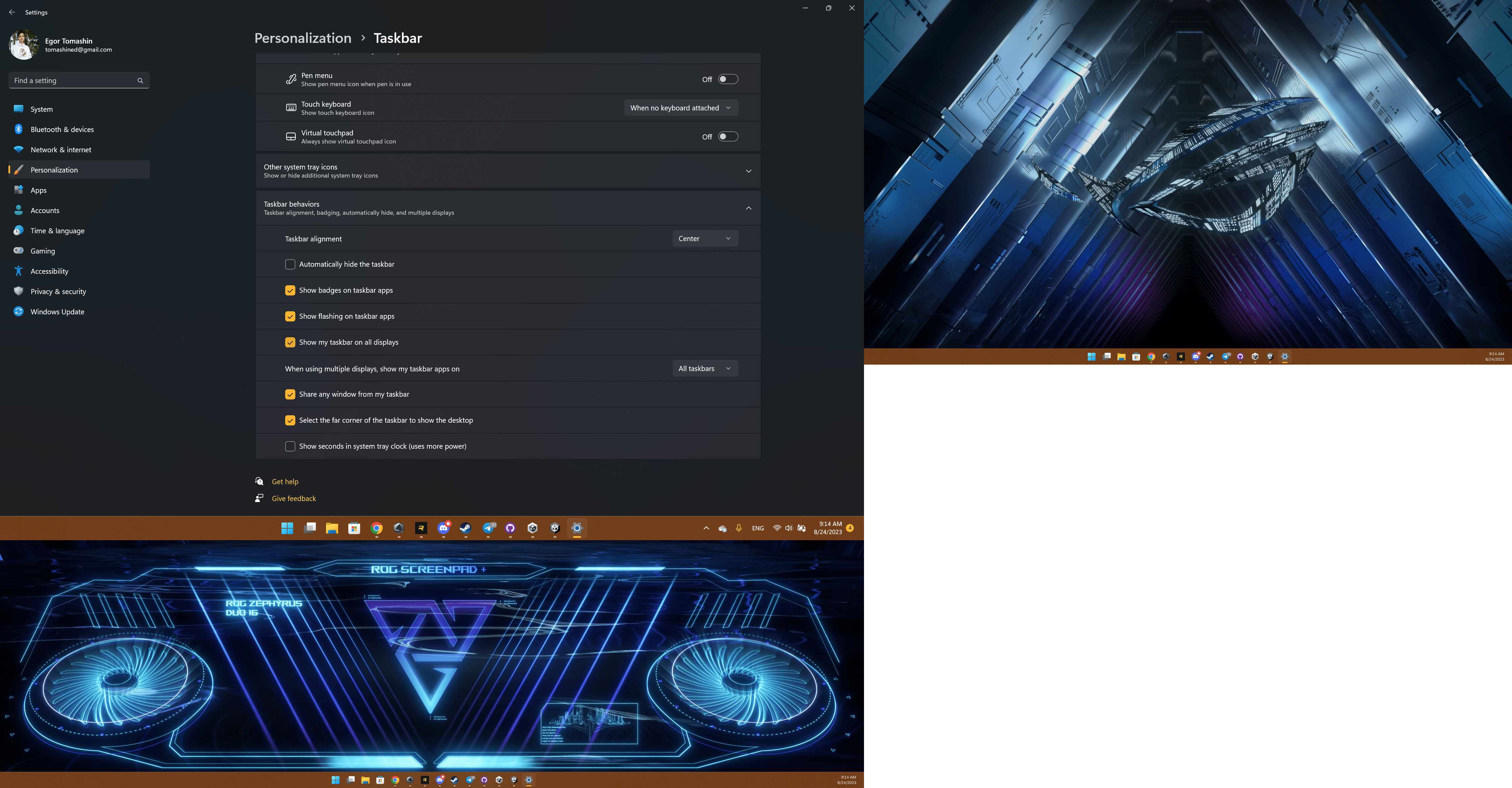The height and width of the screenshot is (788, 1512).
Task: Enable Automatically hide the taskbar
Action: click(x=290, y=264)
